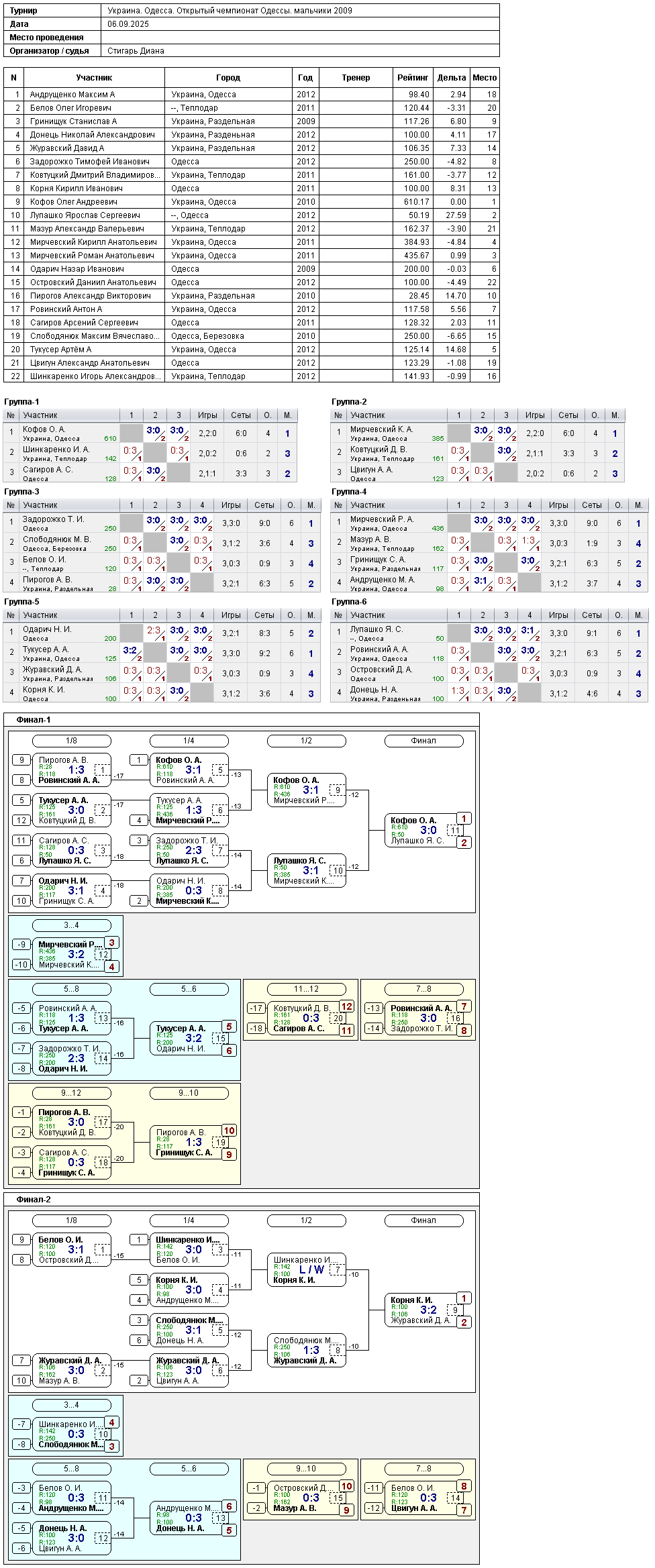Click the Рейтинг column header in participants table

(413, 78)
